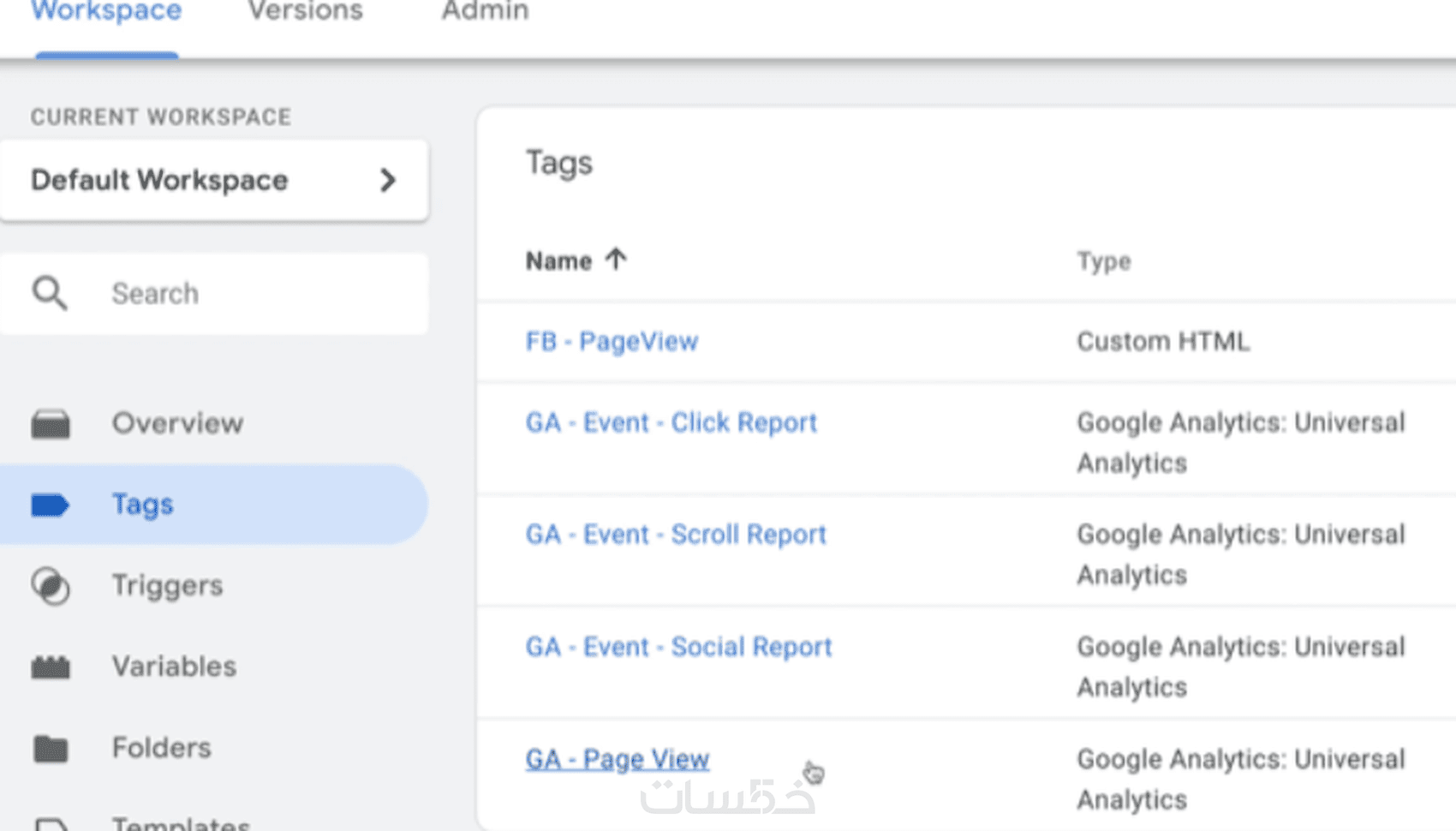This screenshot has width=1456, height=831.
Task: Click the Overview sidebar icon
Action: (51, 424)
